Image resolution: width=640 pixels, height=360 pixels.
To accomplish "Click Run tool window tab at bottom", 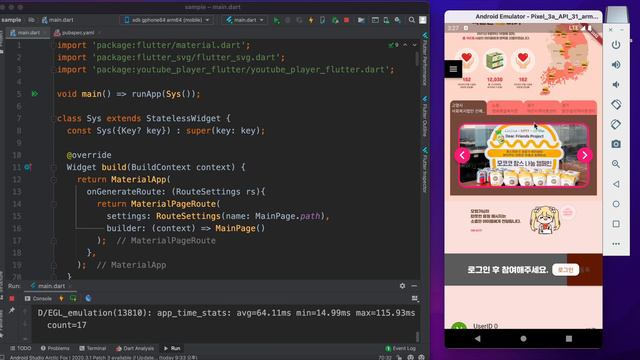I will coord(172,348).
